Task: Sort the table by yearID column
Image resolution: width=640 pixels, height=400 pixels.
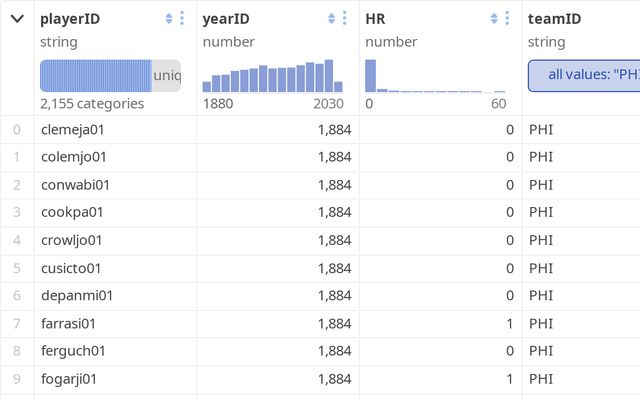Action: pyautogui.click(x=332, y=19)
